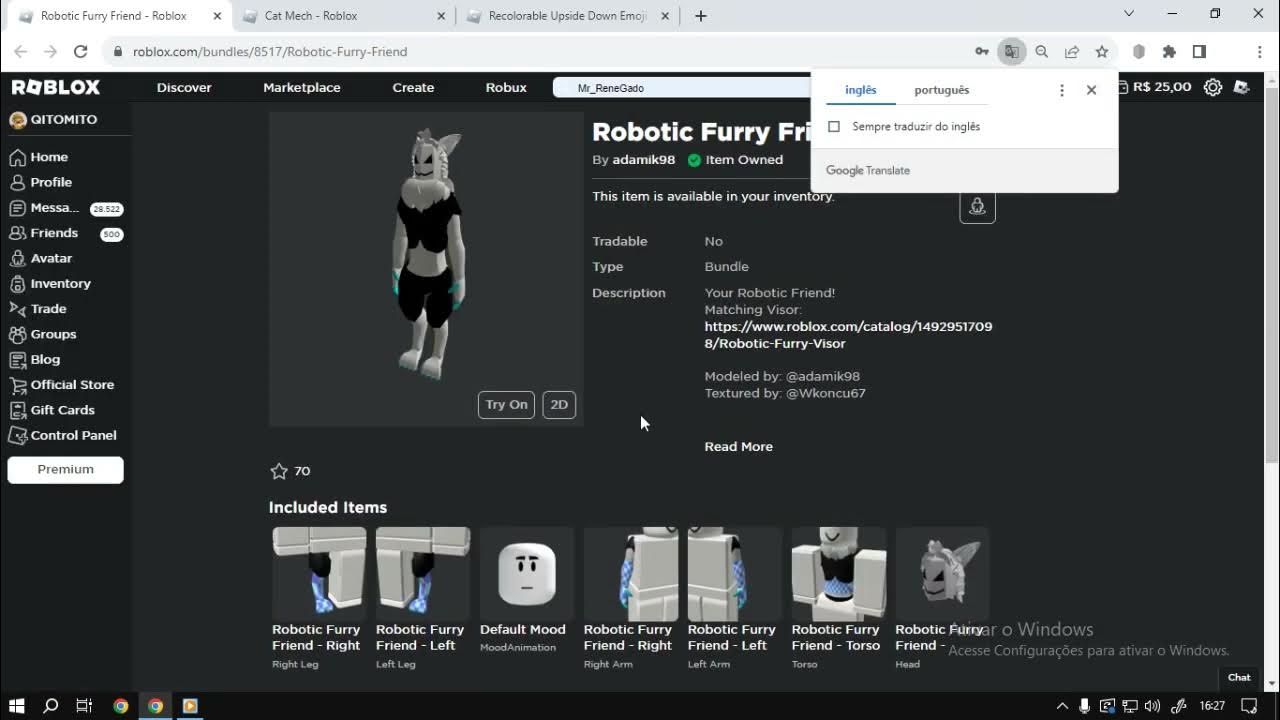The width and height of the screenshot is (1280, 720).
Task: Open a new browser tab
Action: click(701, 16)
